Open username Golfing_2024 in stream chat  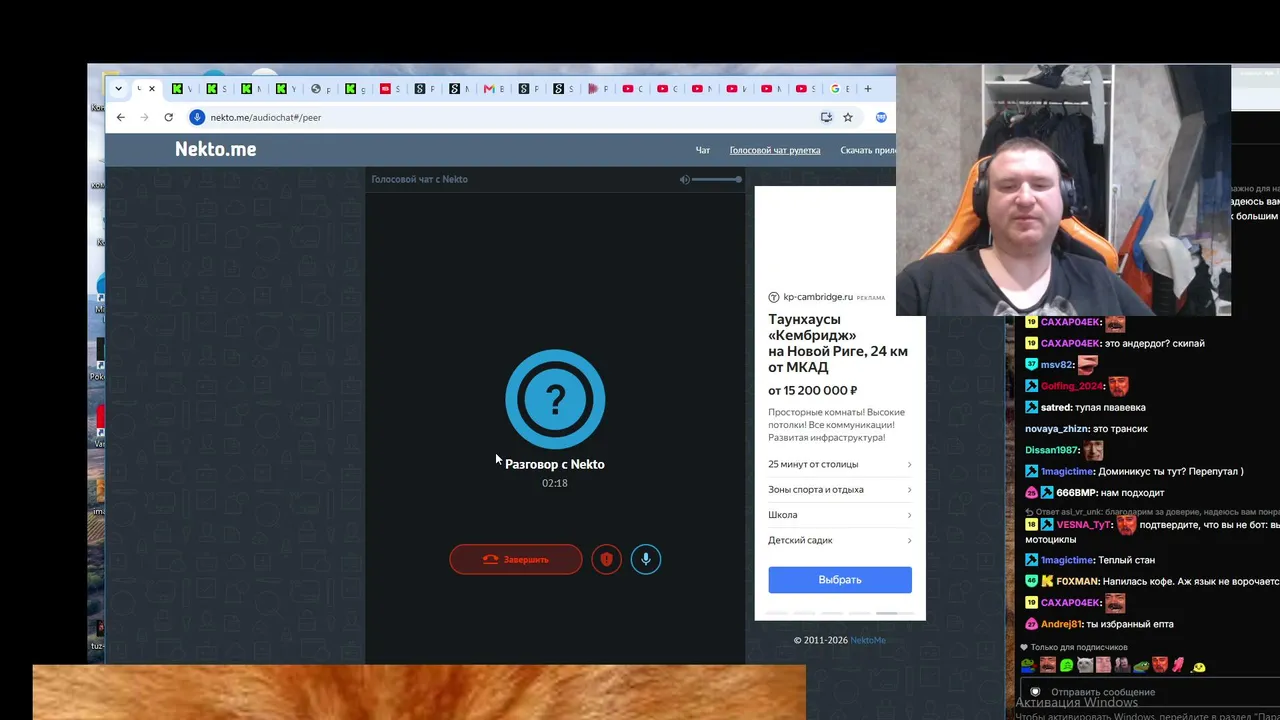click(1073, 386)
